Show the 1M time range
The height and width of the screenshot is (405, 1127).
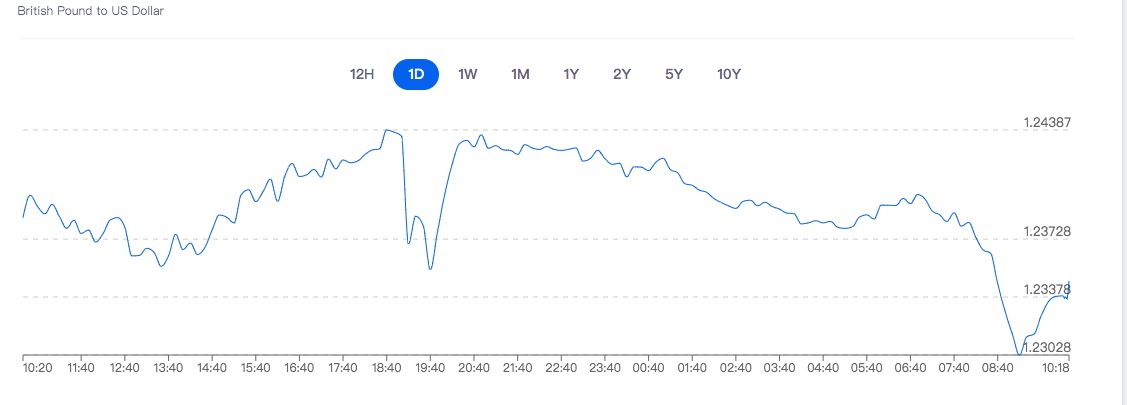(x=520, y=75)
